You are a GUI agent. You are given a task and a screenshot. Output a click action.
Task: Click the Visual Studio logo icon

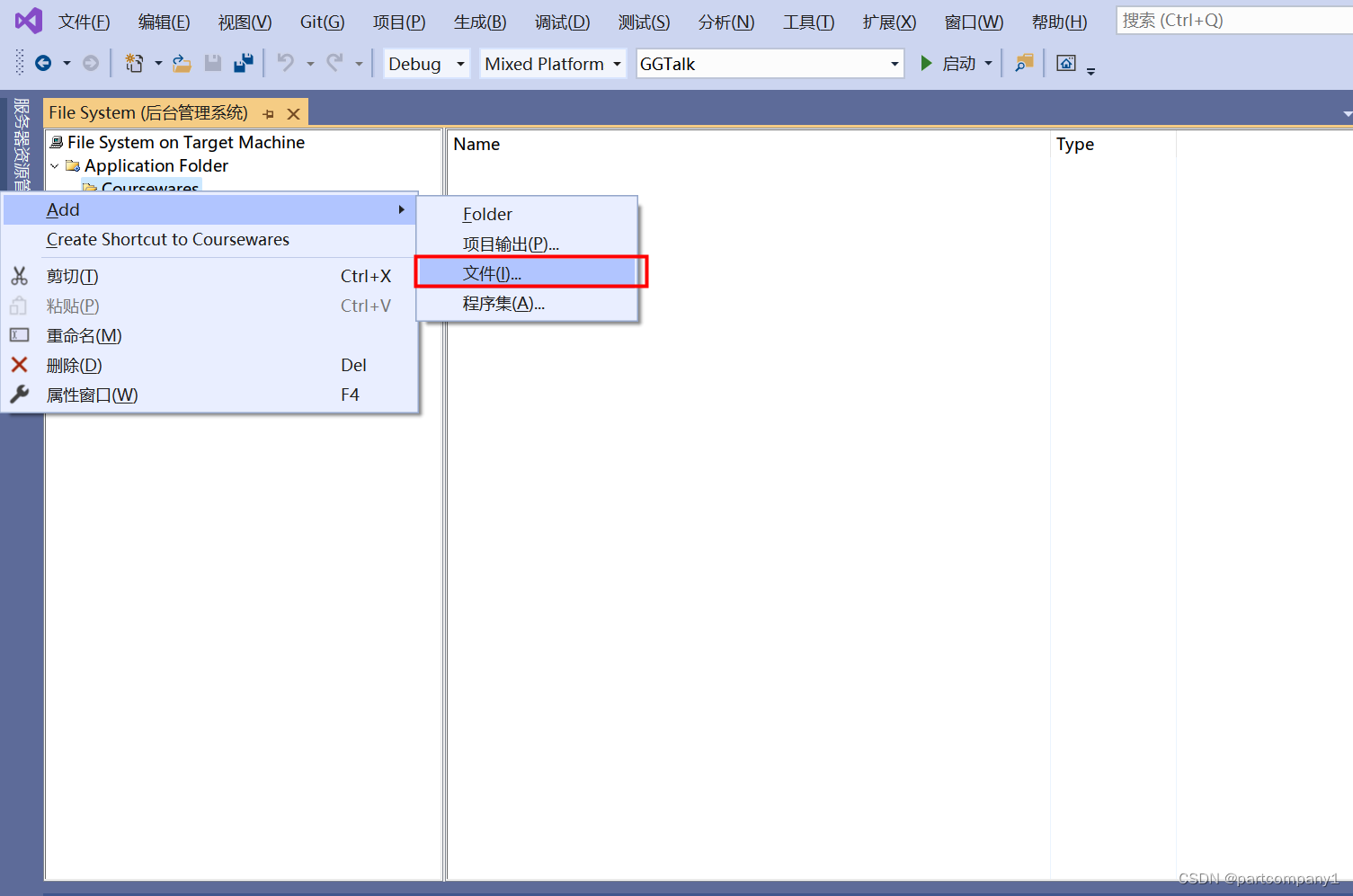pos(28,21)
